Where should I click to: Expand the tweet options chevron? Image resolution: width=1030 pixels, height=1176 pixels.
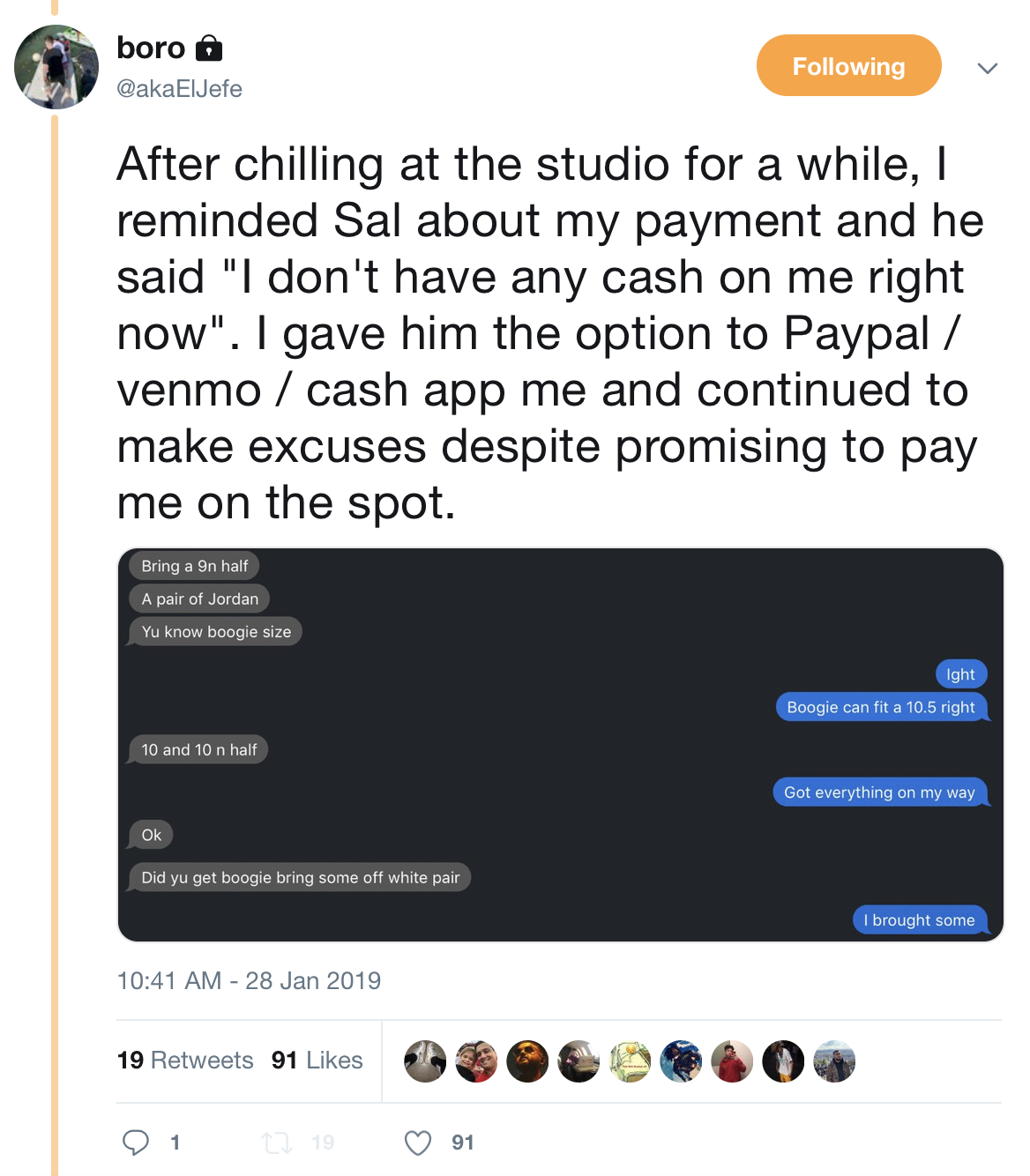coord(988,68)
